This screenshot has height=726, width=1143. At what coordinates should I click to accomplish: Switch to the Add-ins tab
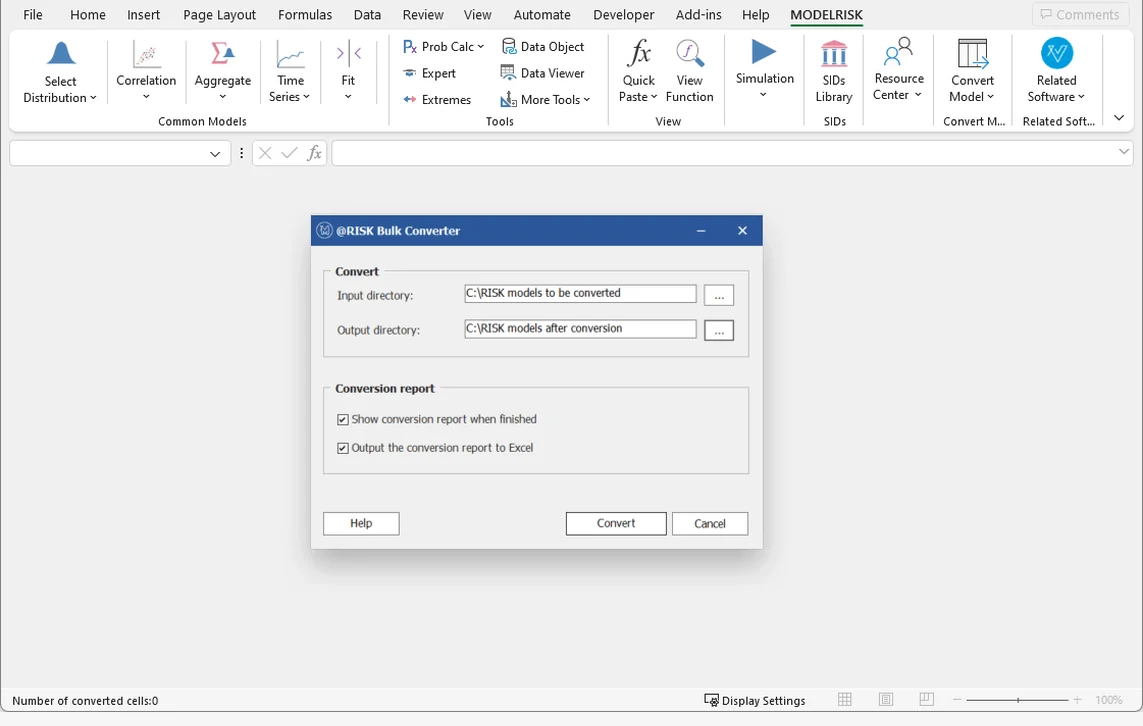pyautogui.click(x=698, y=15)
